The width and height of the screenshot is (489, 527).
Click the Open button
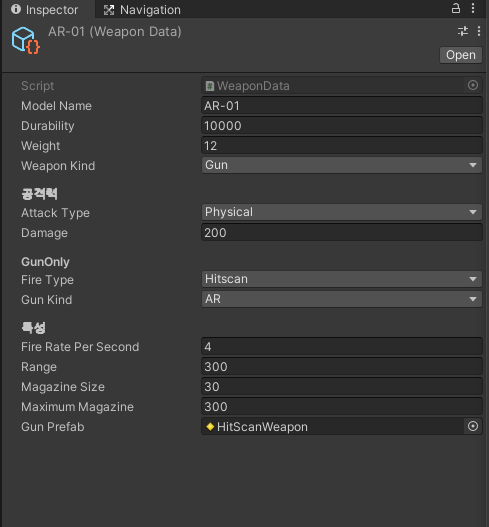click(460, 55)
